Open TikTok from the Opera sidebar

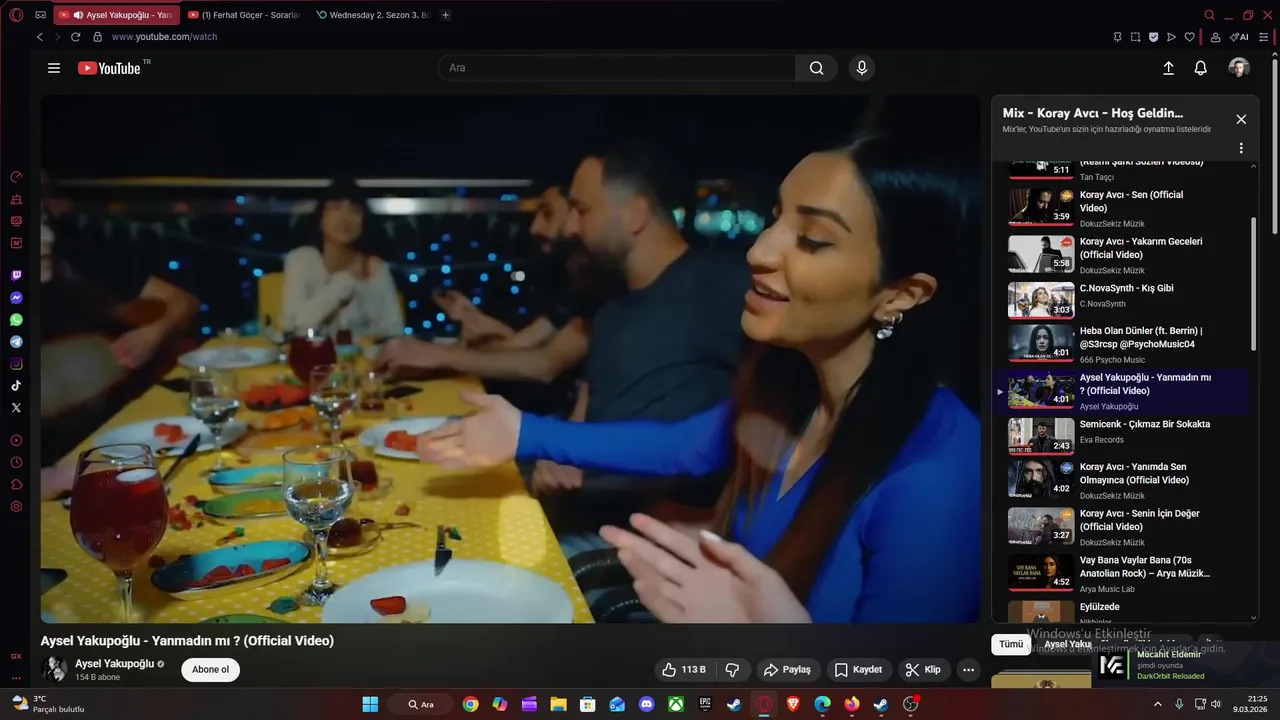tap(16, 386)
